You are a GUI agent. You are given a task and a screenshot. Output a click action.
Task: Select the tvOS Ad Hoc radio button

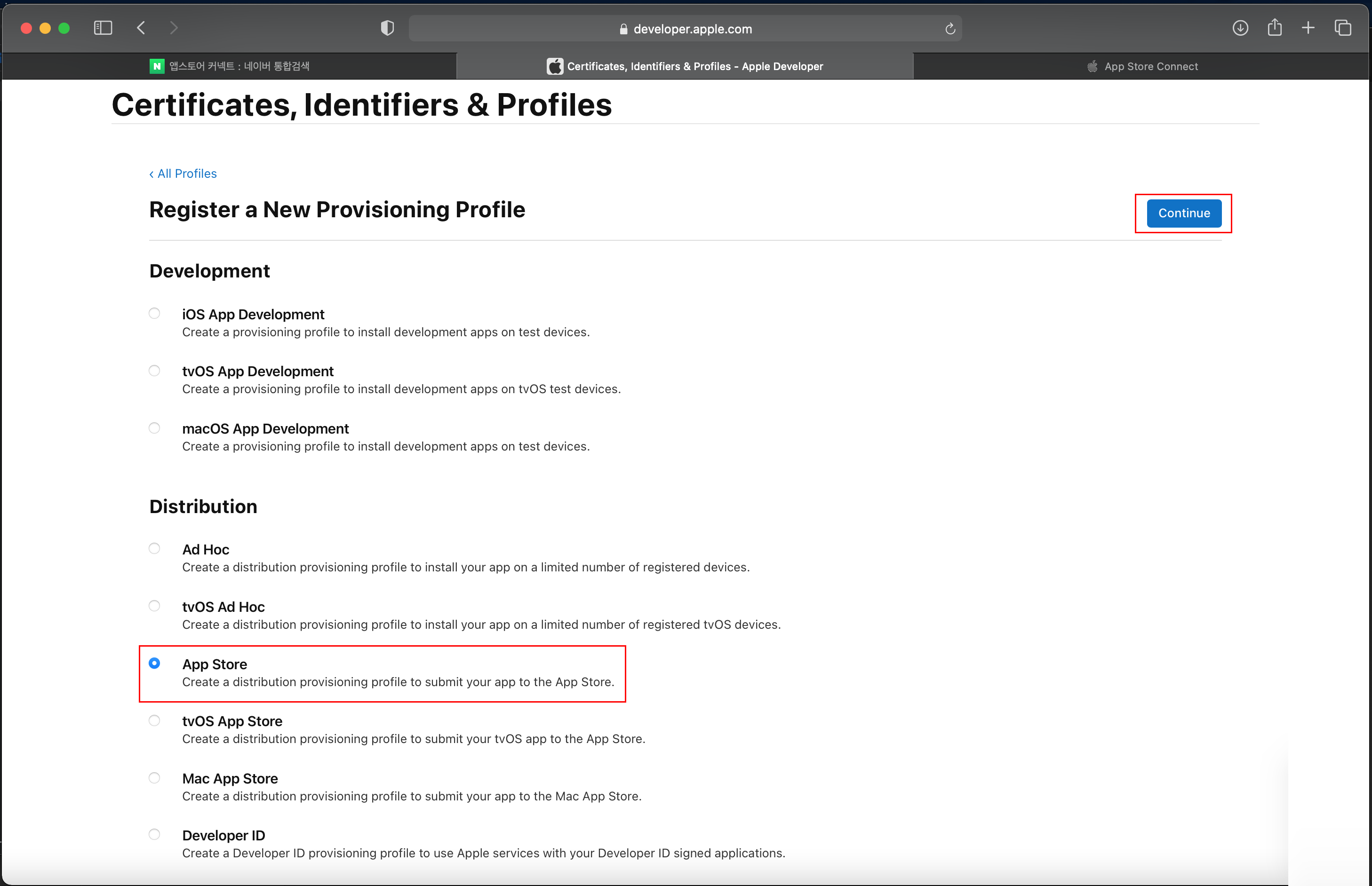[x=154, y=606]
